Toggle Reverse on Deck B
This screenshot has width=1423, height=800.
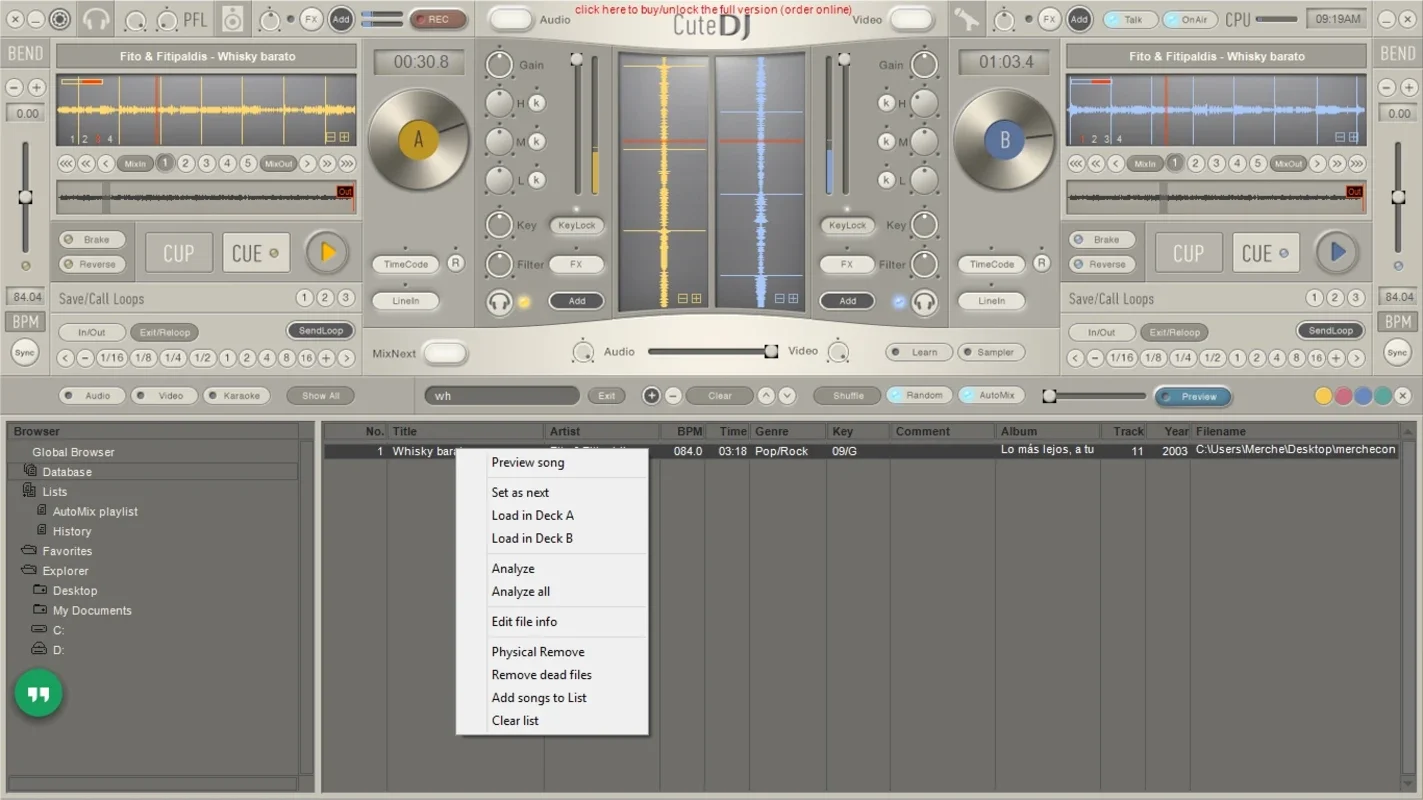(x=1102, y=264)
